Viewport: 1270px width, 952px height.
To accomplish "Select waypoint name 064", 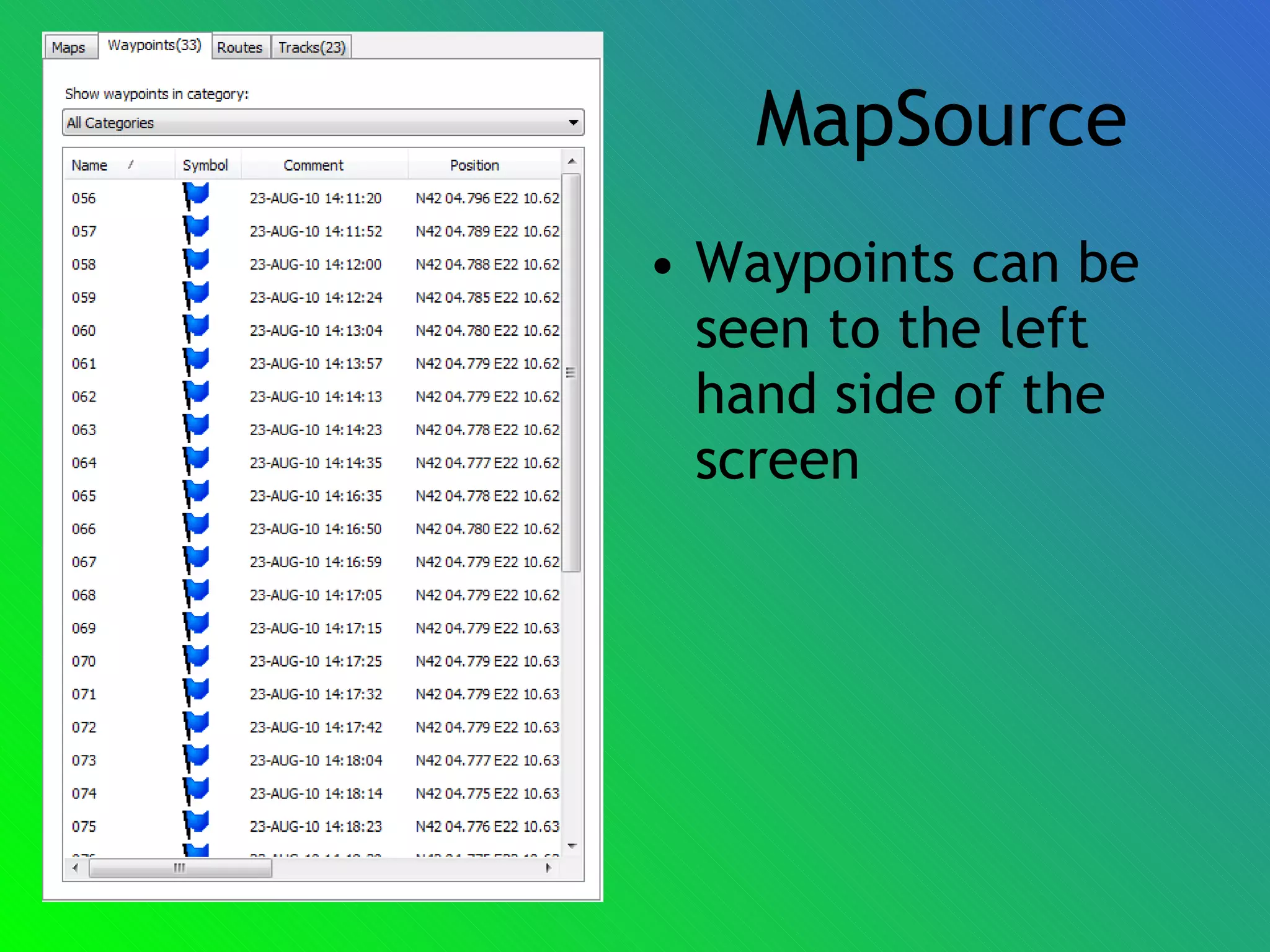I will (x=84, y=463).
